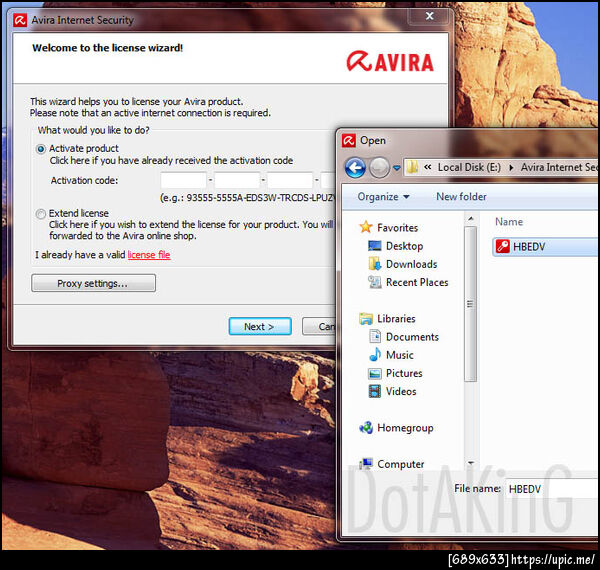Open the license file link
The height and width of the screenshot is (570, 600).
click(x=149, y=255)
